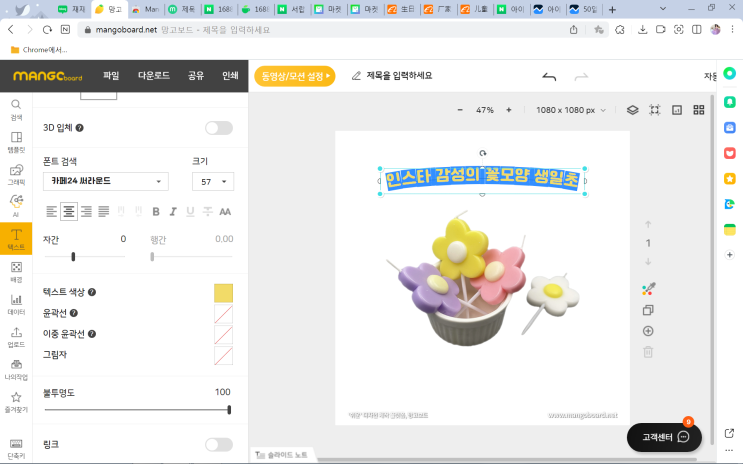743x464 pixels.
Task: Bookmark this page with the star icon
Action: (598, 29)
